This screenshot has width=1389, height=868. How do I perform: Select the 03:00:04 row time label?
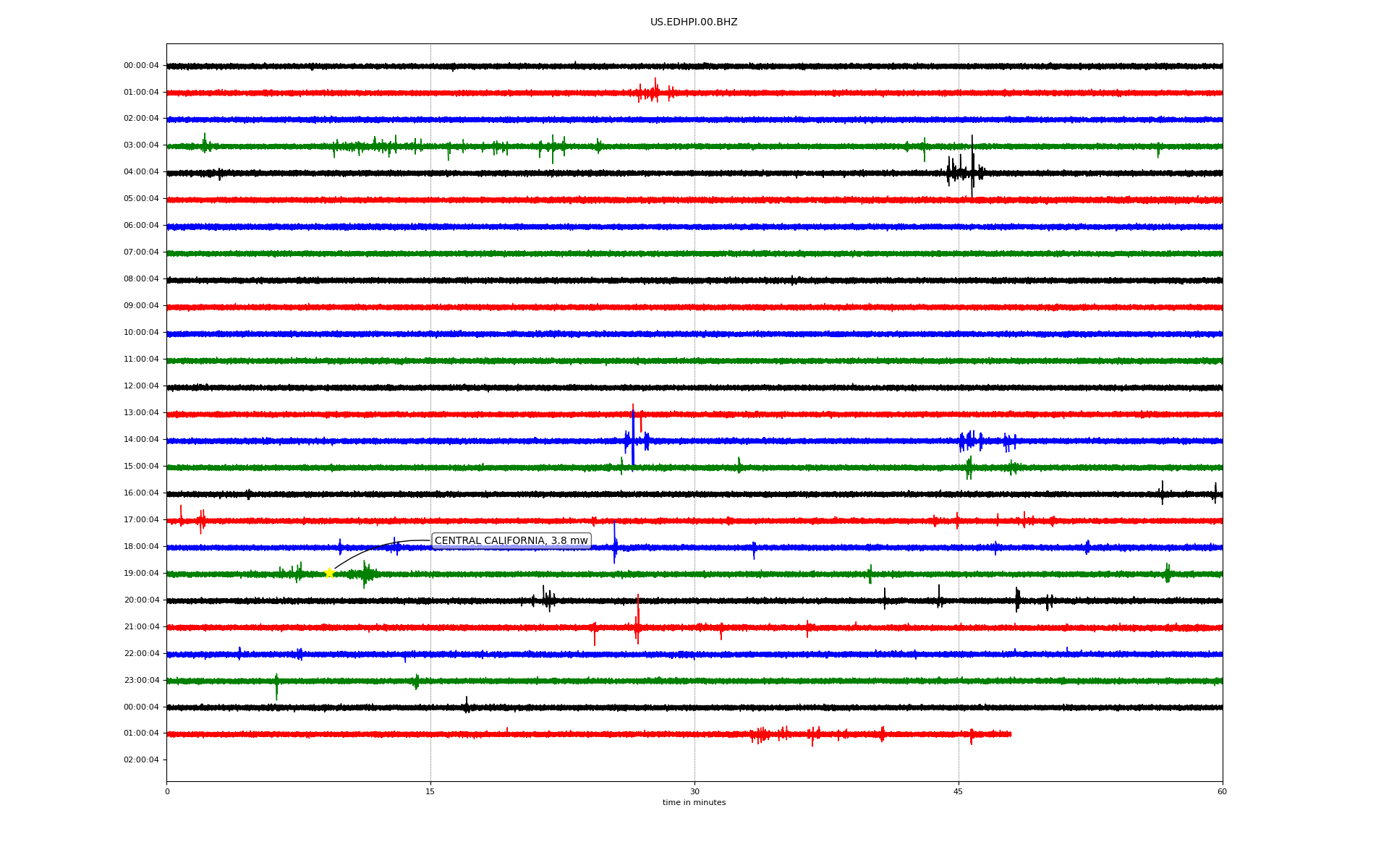[x=141, y=145]
